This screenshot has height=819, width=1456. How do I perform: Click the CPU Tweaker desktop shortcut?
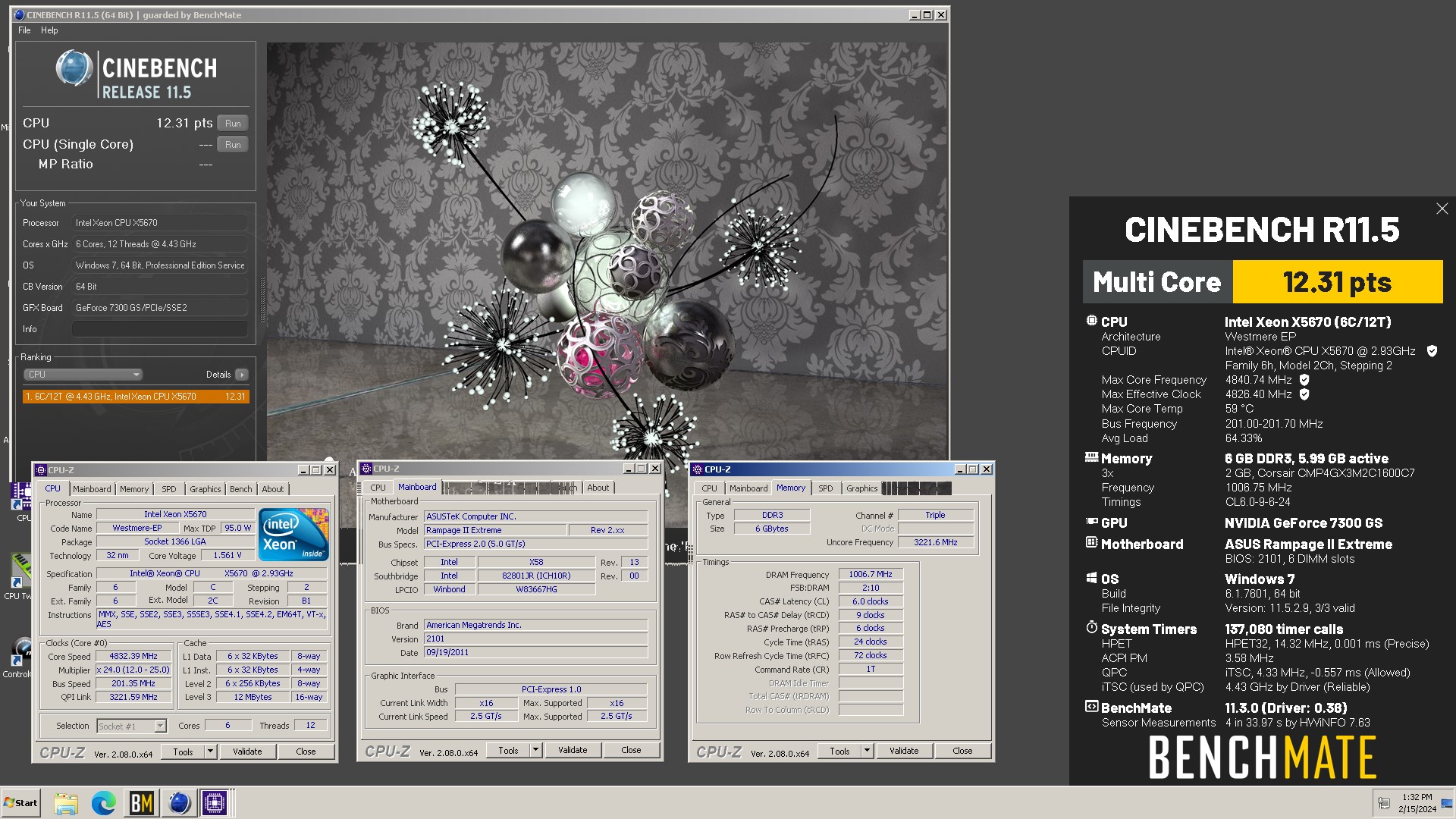[x=19, y=576]
